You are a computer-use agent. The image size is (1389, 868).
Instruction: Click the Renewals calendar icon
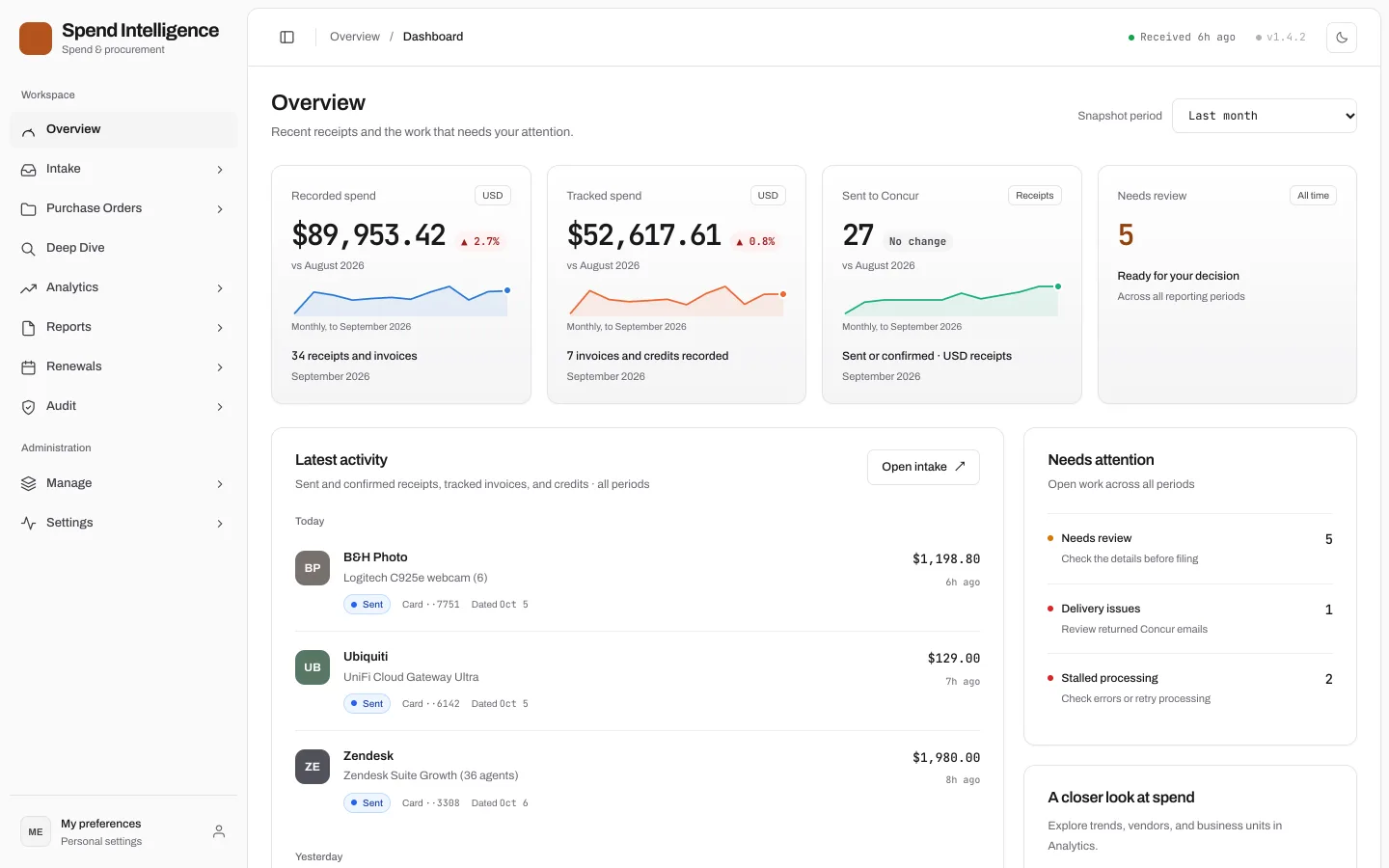tap(29, 367)
